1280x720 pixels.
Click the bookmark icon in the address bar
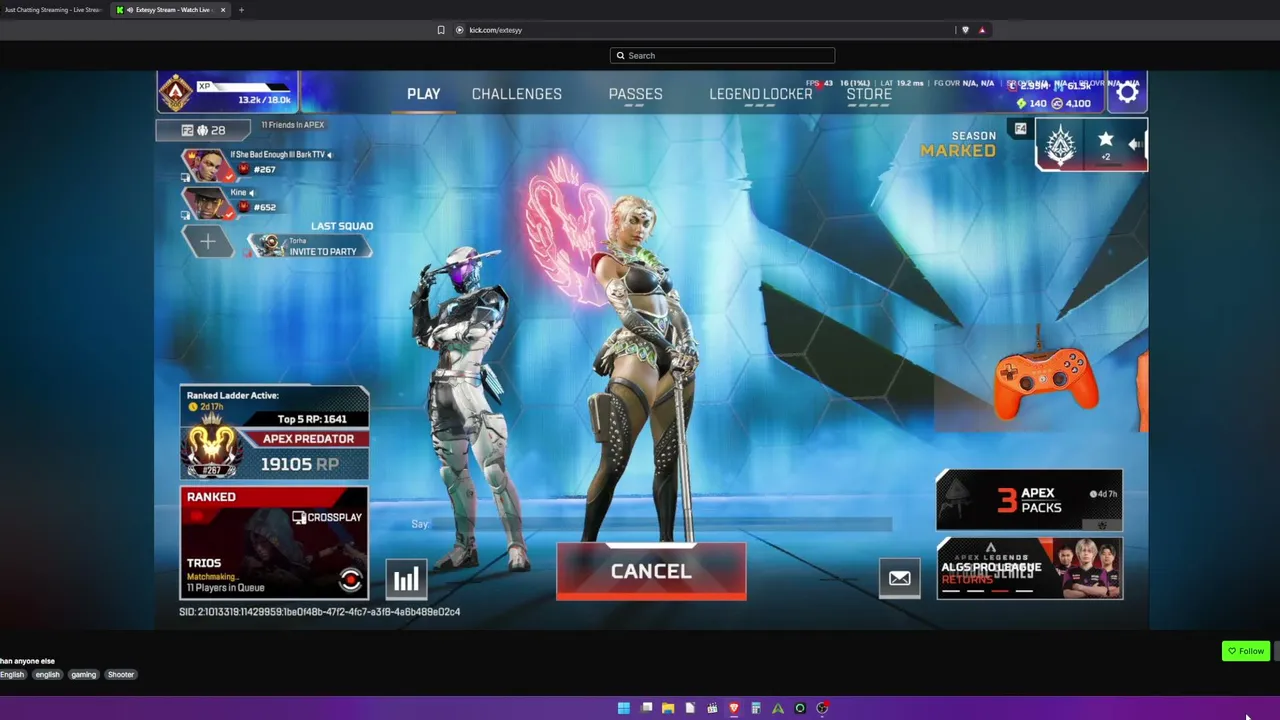[441, 30]
